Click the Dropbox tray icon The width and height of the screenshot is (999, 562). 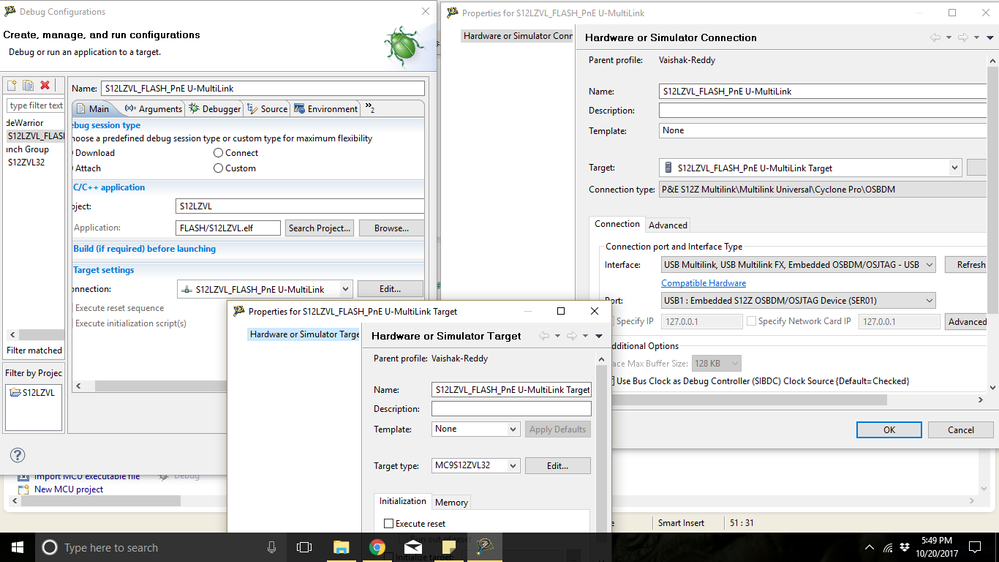905,547
